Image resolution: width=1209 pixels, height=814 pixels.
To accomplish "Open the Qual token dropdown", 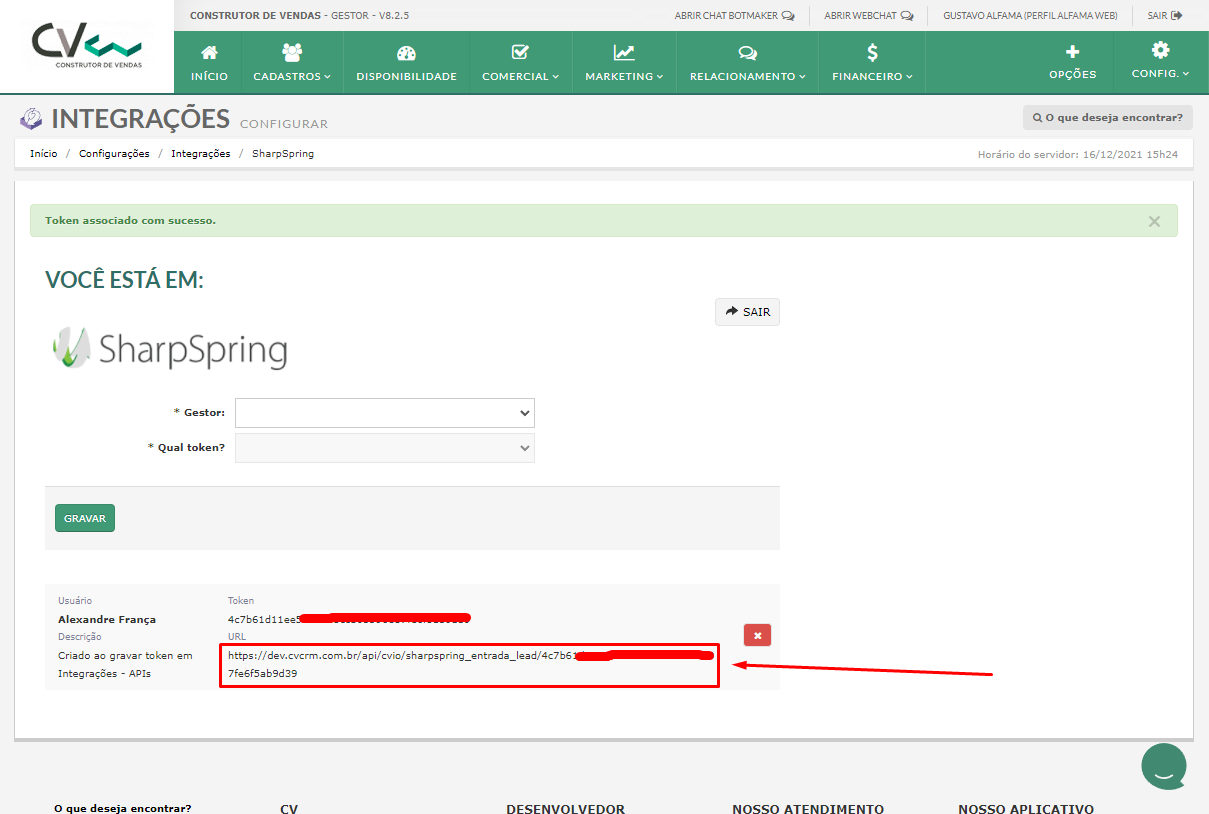I will pos(385,448).
